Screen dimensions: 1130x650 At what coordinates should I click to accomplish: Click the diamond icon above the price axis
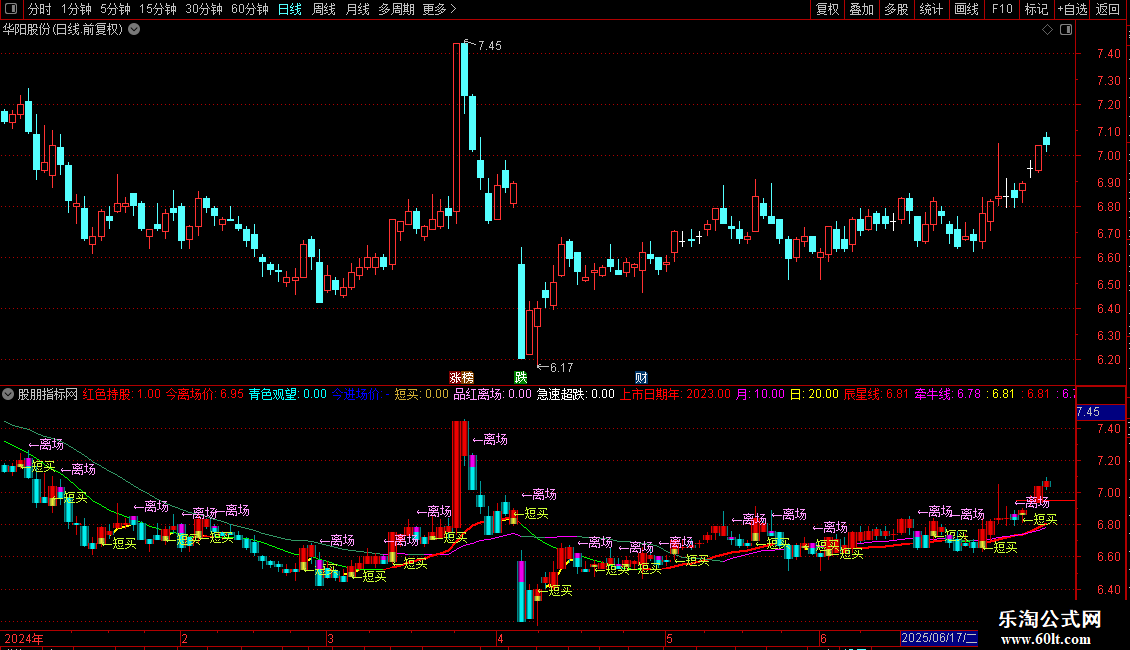coord(1047,30)
